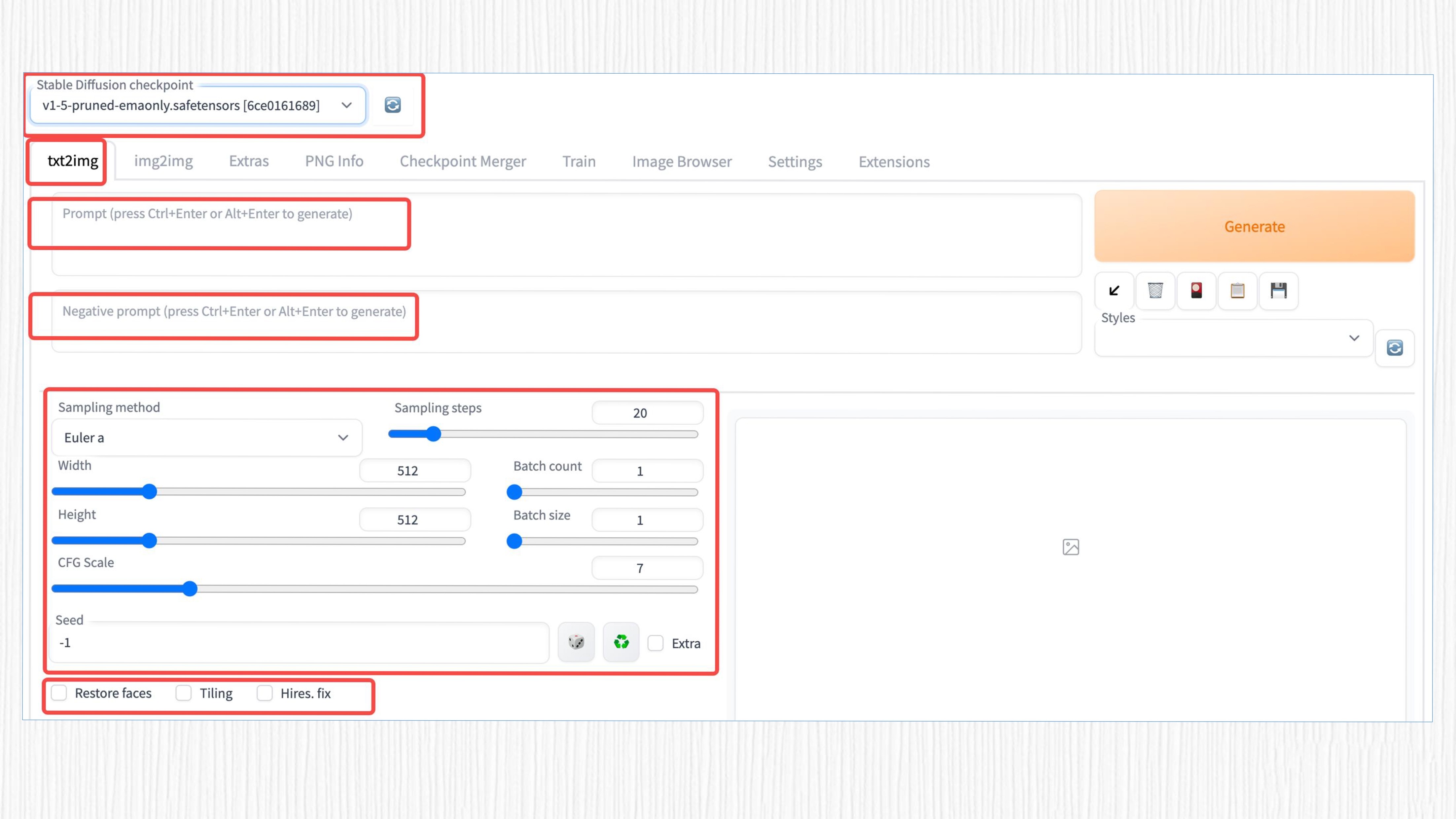This screenshot has width=1456, height=819.
Task: Click the image placeholder icon in output panel
Action: pyautogui.click(x=1071, y=547)
